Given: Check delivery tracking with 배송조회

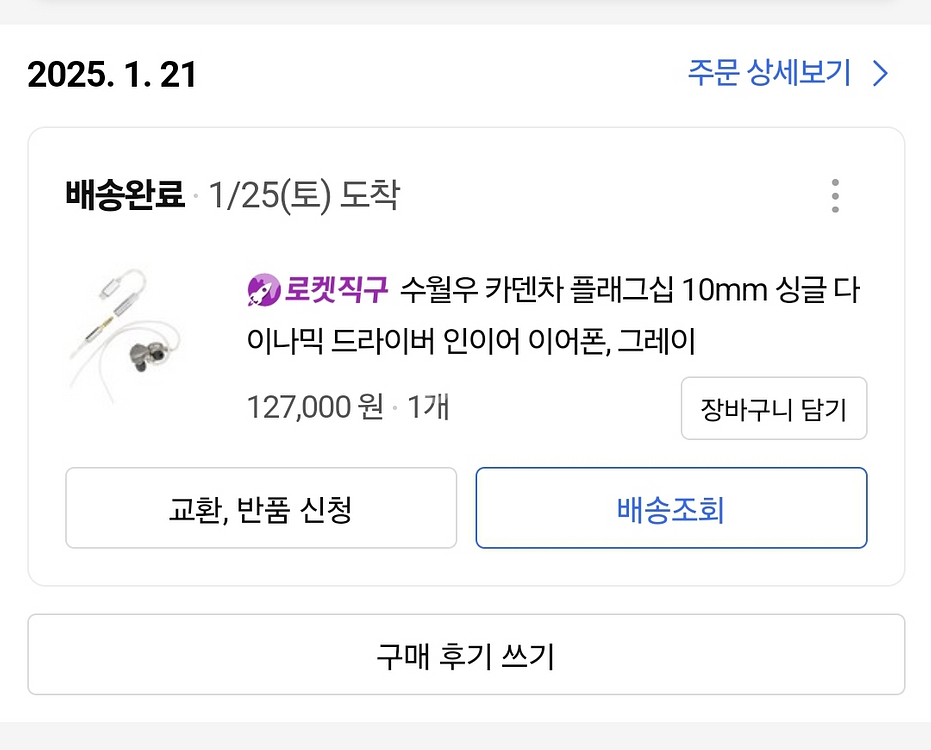Looking at the screenshot, I should point(671,509).
